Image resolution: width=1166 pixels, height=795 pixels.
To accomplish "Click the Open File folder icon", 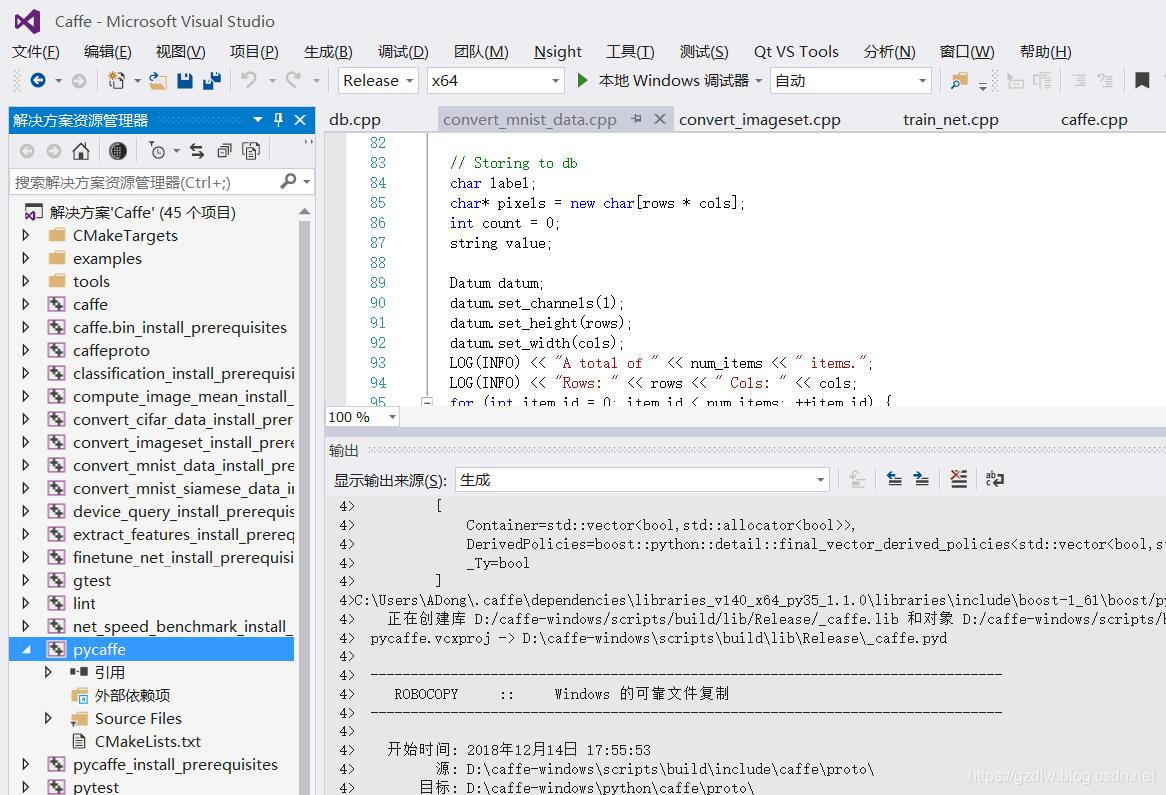I will [158, 80].
